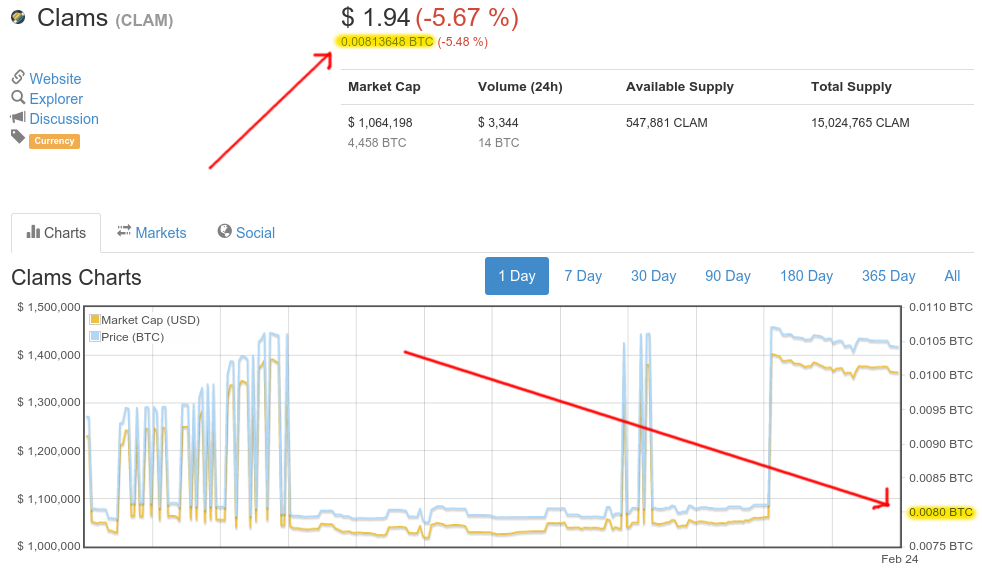The height and width of the screenshot is (572, 982).
Task: Switch to the Social tab
Action: coord(246,233)
